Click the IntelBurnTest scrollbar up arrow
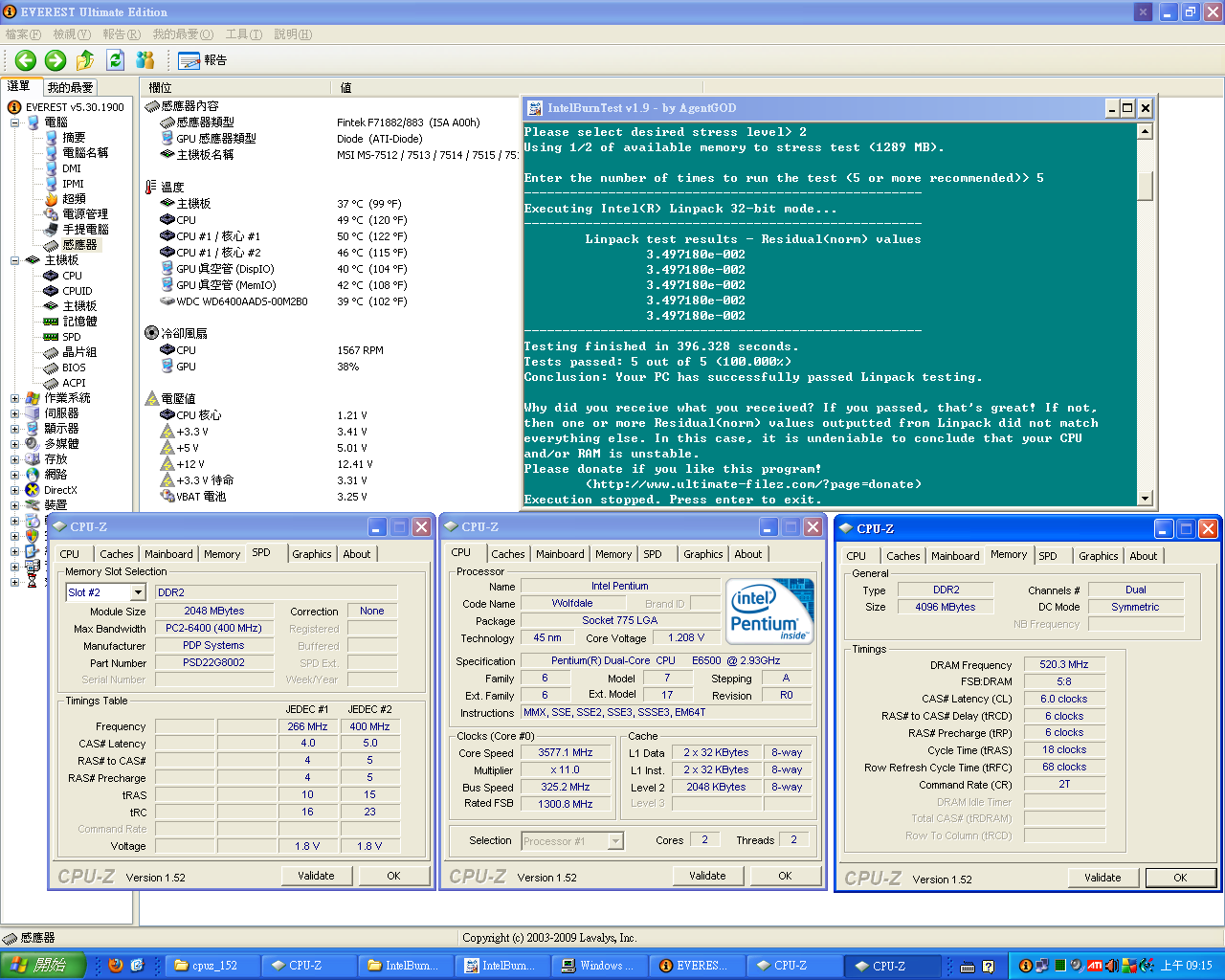The width and height of the screenshot is (1225, 980). point(1146,131)
